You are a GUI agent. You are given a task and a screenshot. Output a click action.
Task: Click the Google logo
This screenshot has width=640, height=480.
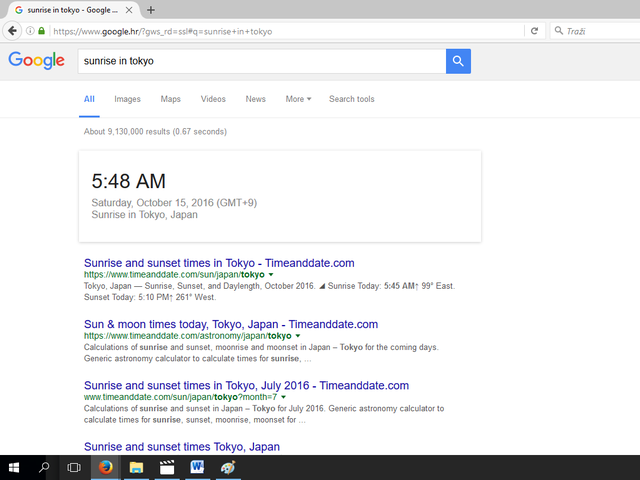[36, 60]
